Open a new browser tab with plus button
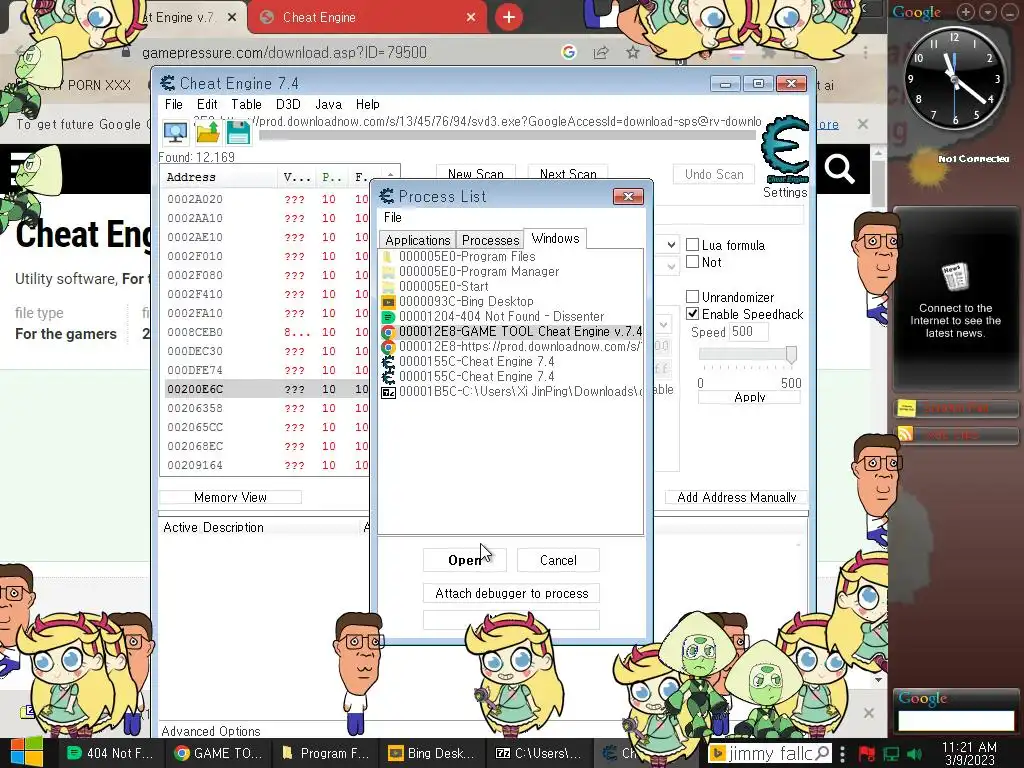Image resolution: width=1024 pixels, height=768 pixels. point(509,17)
